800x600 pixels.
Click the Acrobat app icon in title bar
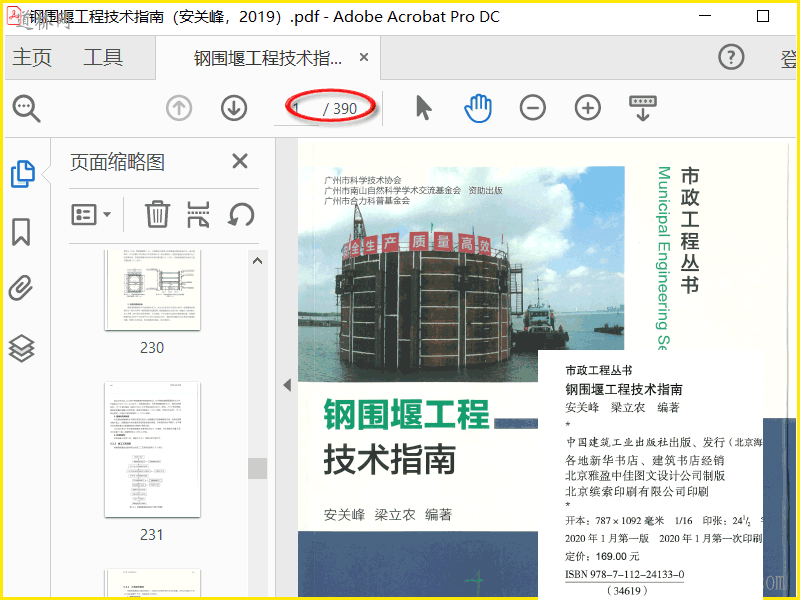pos(14,16)
